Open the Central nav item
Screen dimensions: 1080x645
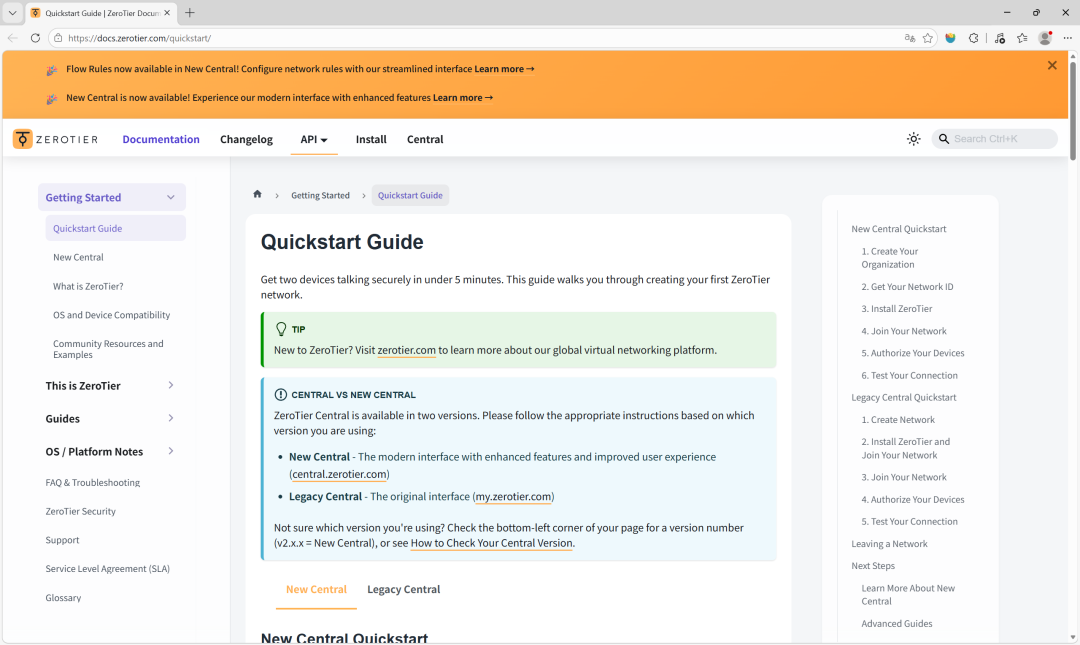click(425, 139)
